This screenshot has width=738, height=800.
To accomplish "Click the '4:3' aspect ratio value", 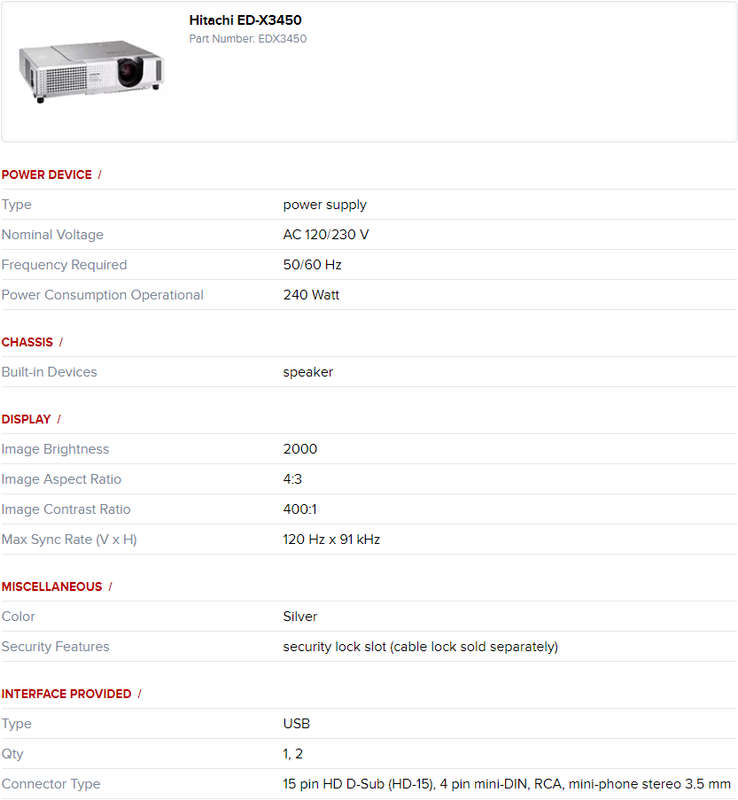I will tap(292, 479).
